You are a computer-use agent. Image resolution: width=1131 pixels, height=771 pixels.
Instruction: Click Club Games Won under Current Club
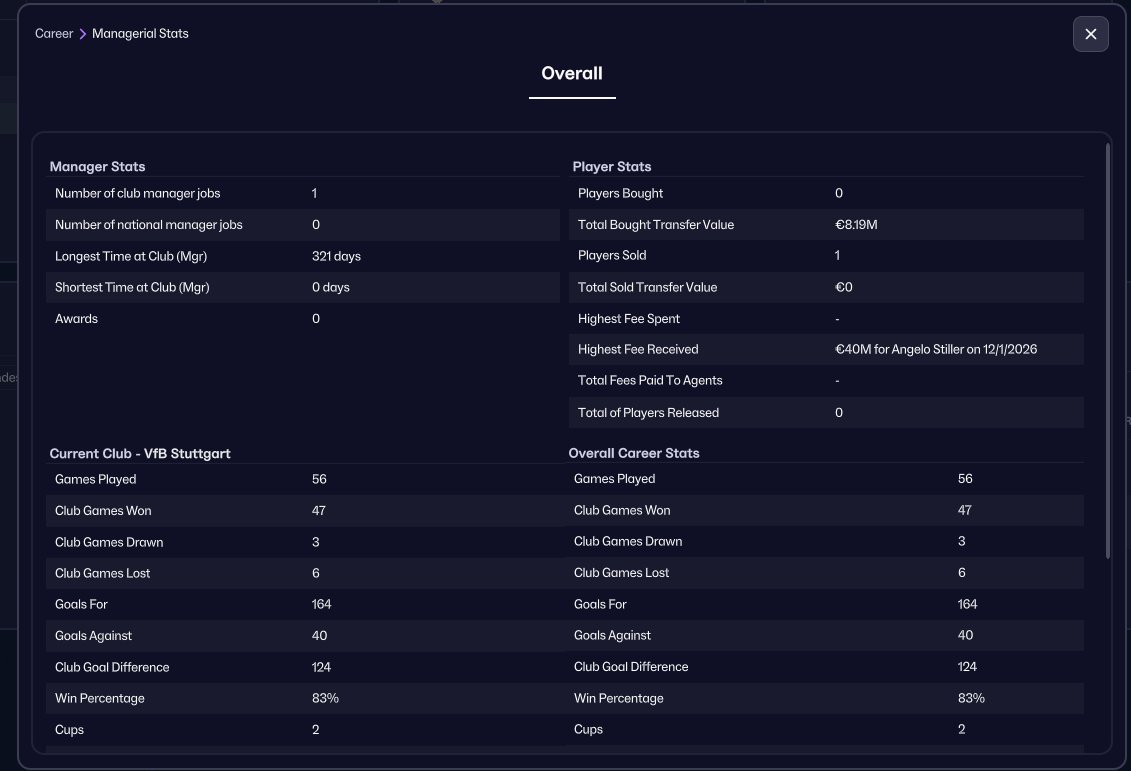point(103,511)
